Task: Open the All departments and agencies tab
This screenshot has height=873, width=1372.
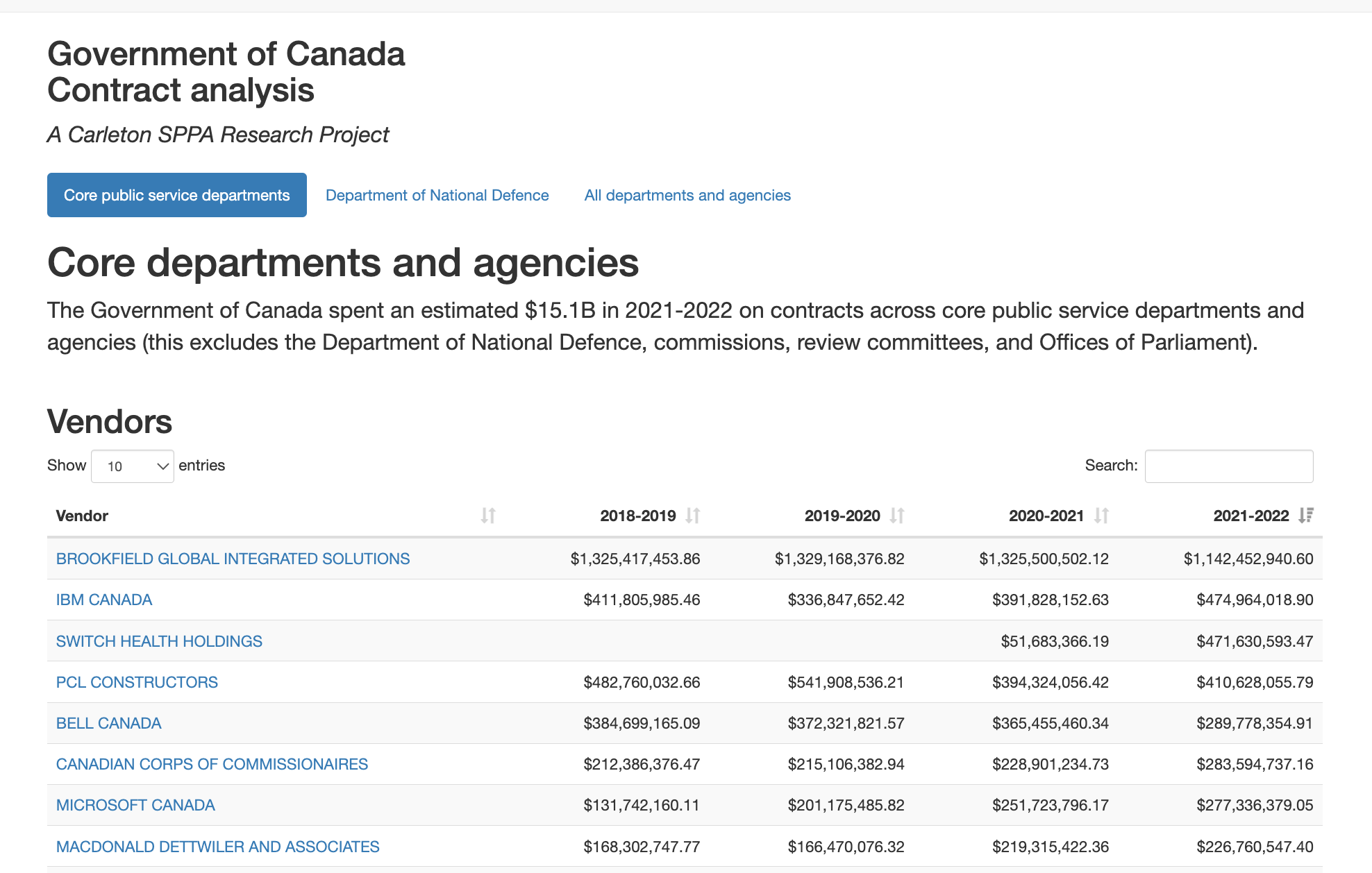Action: click(x=687, y=195)
